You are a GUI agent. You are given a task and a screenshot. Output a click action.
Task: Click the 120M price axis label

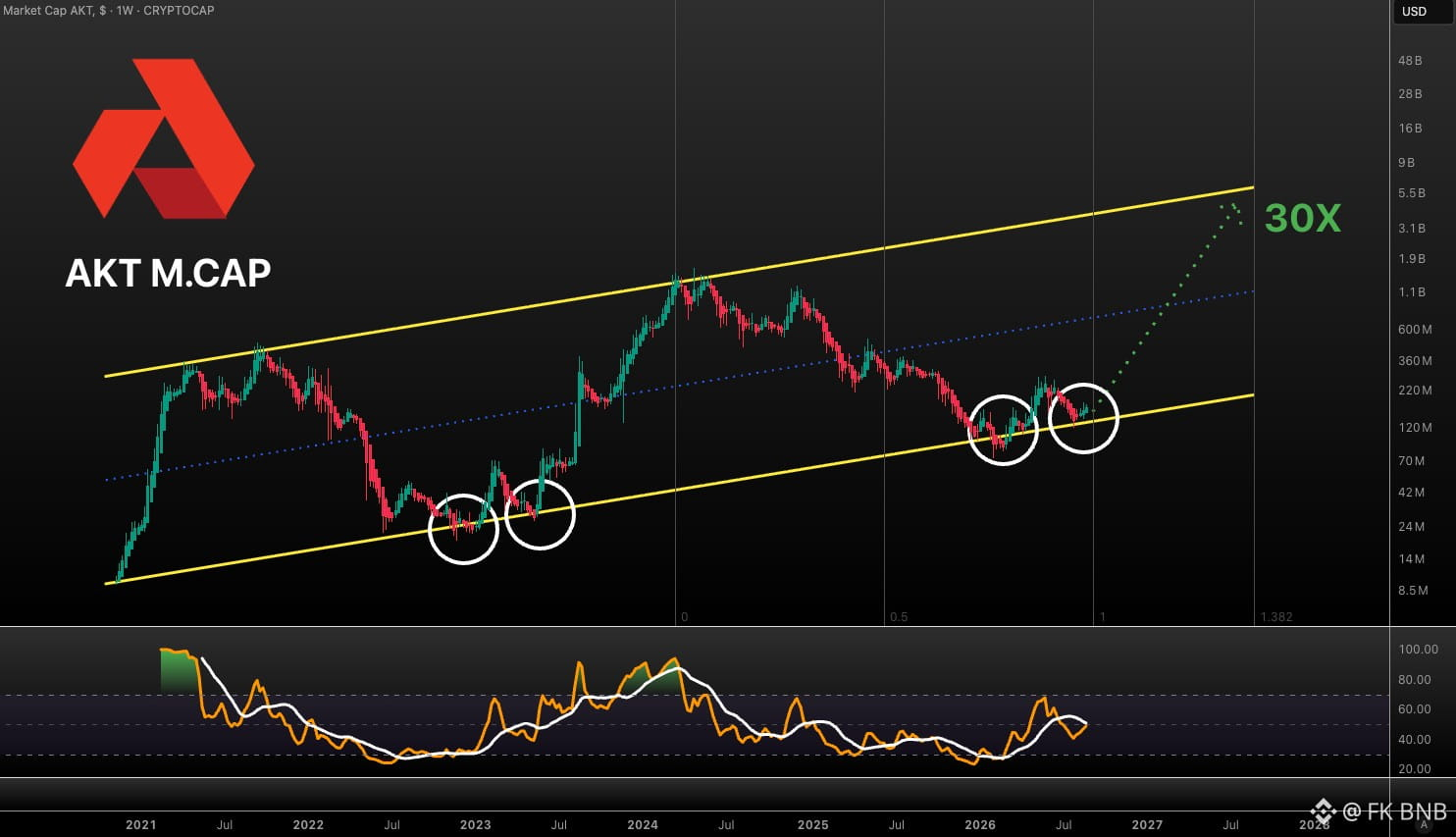tap(1415, 428)
